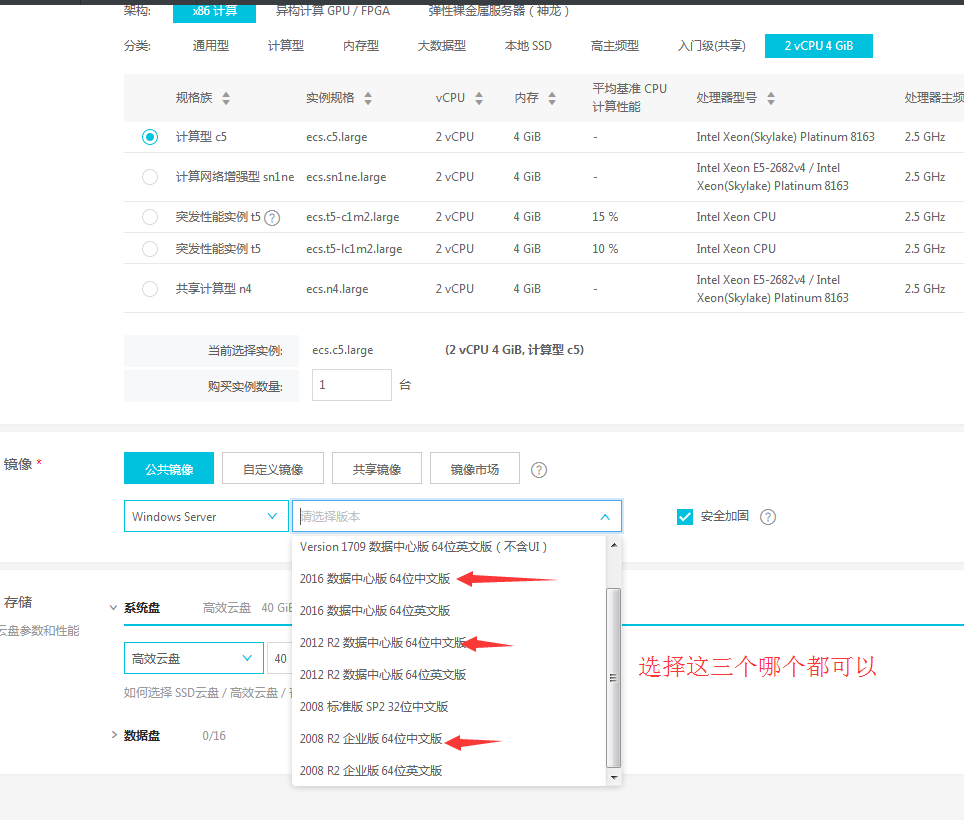The width and height of the screenshot is (964, 820).
Task: Open the 高效云盘 disk type dropdown
Action: click(193, 659)
